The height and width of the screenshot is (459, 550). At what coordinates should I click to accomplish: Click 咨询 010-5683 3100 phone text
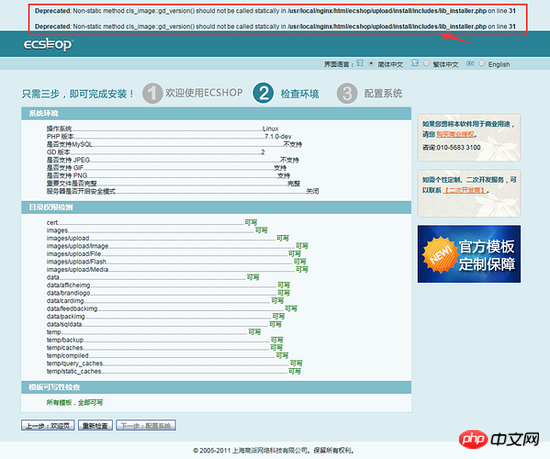click(451, 148)
